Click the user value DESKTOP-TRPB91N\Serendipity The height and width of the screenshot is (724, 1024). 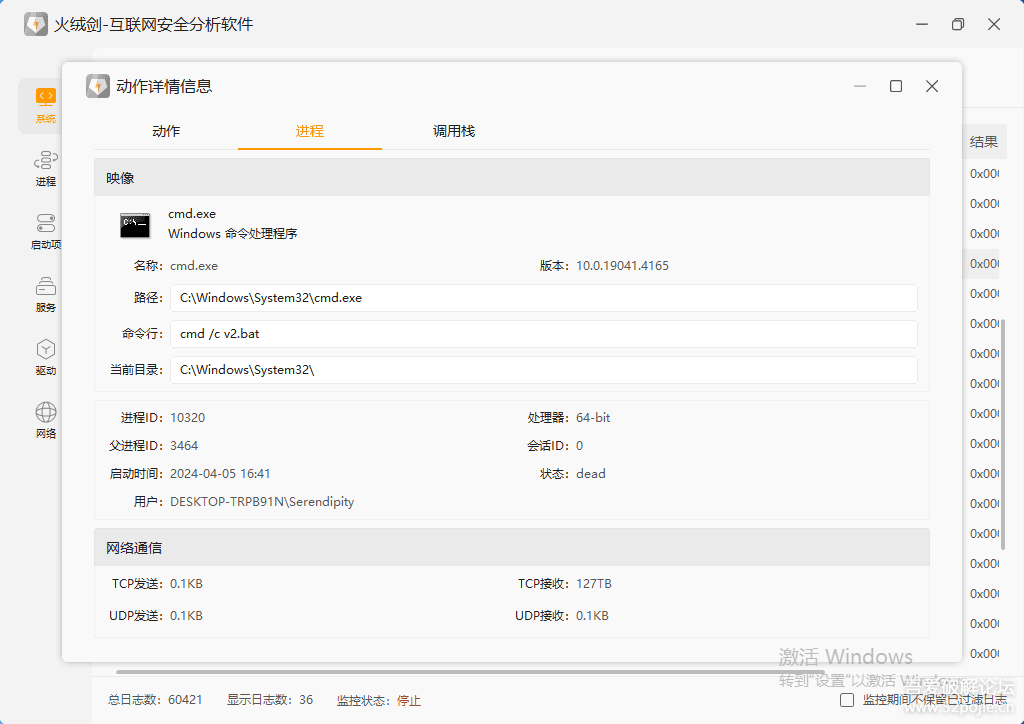pyautogui.click(x=262, y=502)
